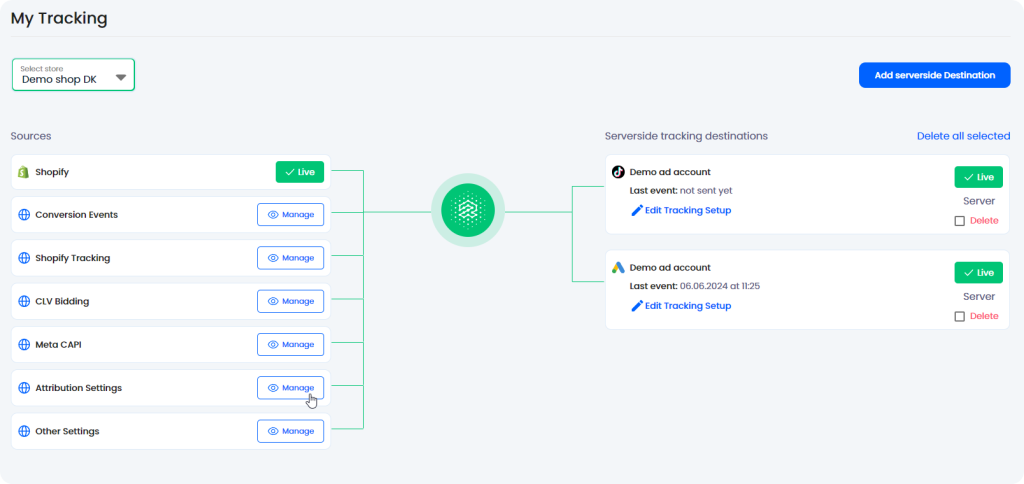Click Demo ad account title in TikTok card
Screen dimensions: 1024x484
[x=670, y=172]
